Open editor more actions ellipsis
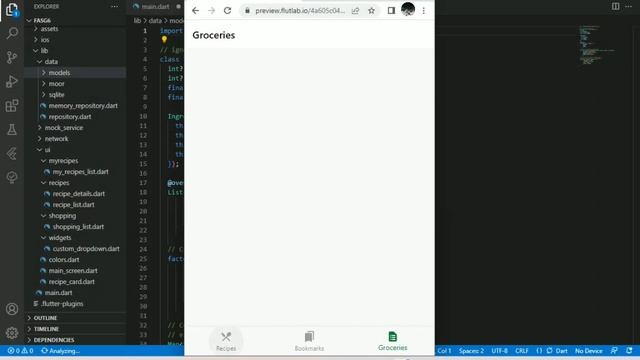Image resolution: width=640 pixels, height=360 pixels. coord(629,6)
